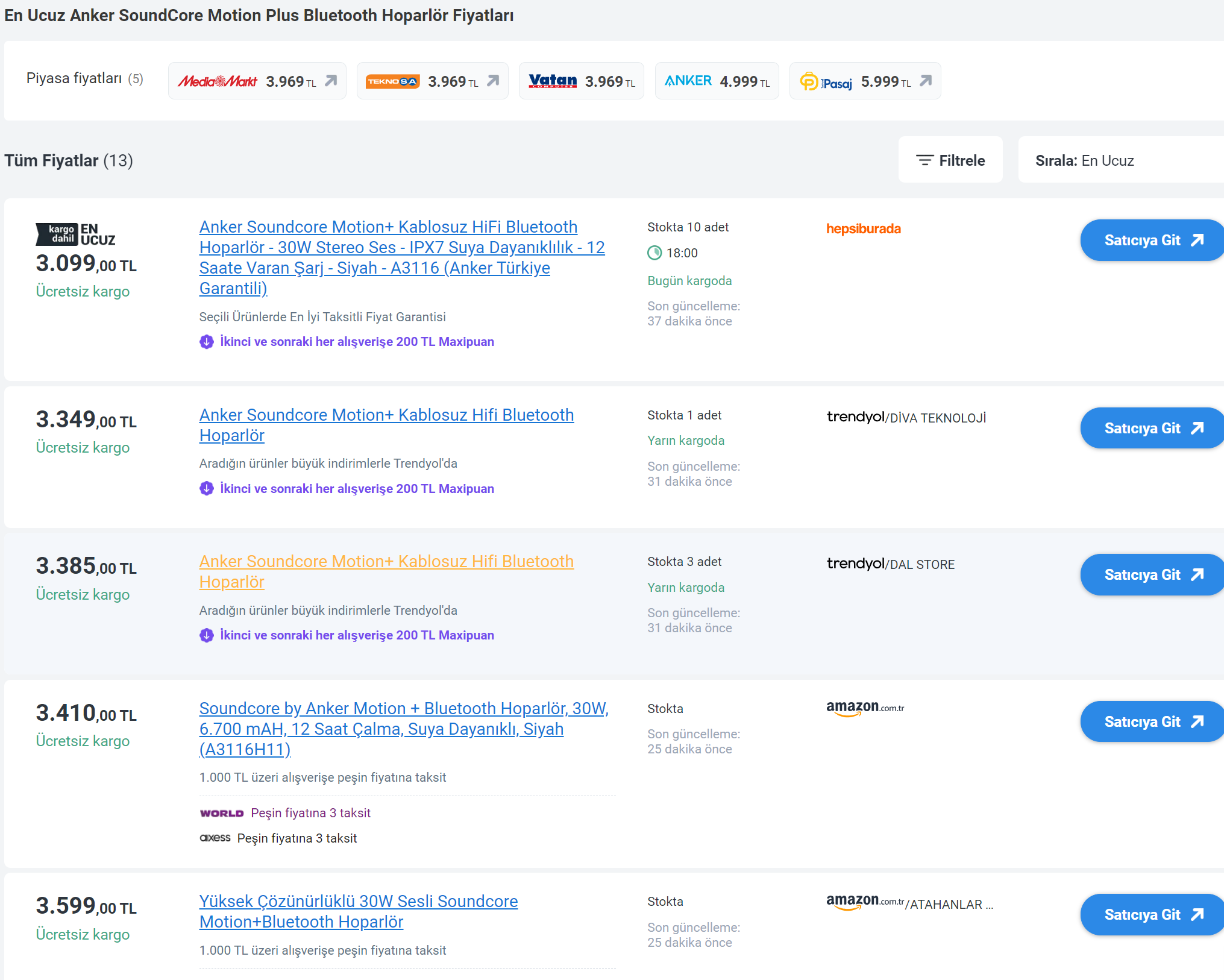Viewport: 1224px width, 980px height.
Task: Click the 3.349,00 TL price
Action: coord(86,419)
